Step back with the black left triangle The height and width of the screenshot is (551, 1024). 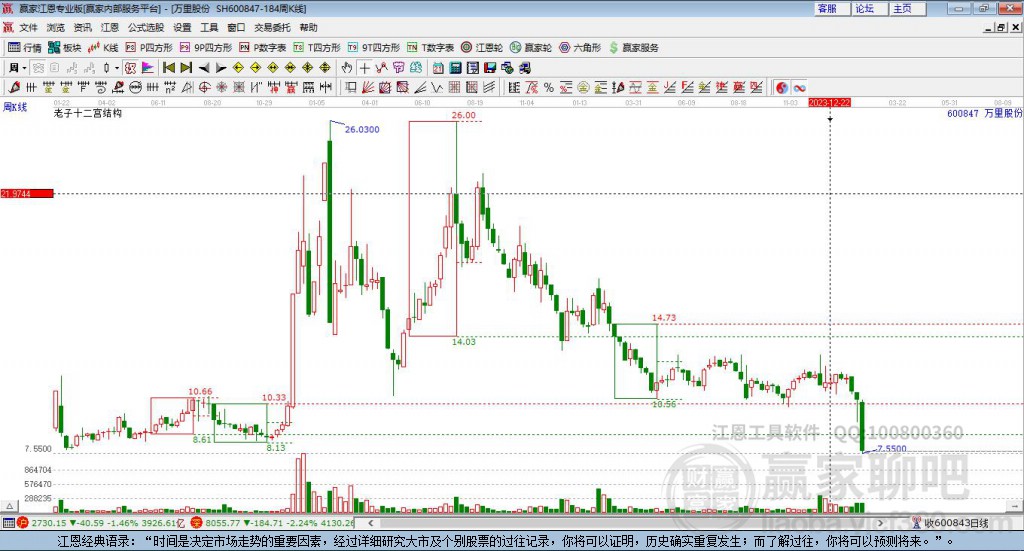tap(204, 68)
